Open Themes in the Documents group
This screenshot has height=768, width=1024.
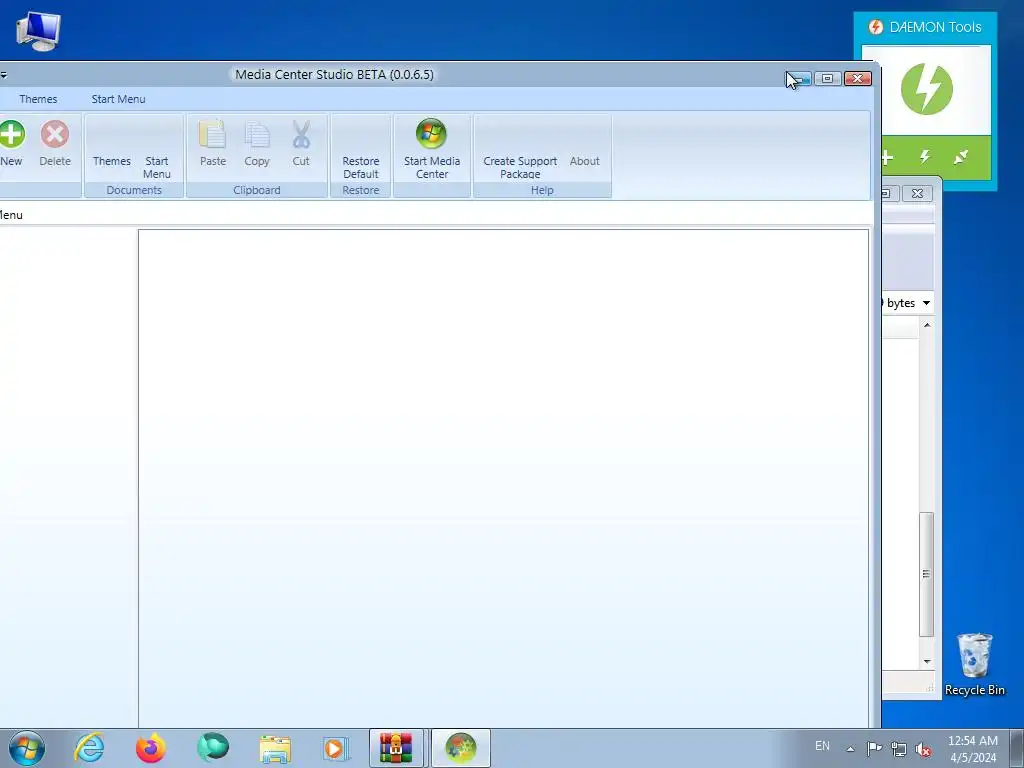(x=112, y=161)
